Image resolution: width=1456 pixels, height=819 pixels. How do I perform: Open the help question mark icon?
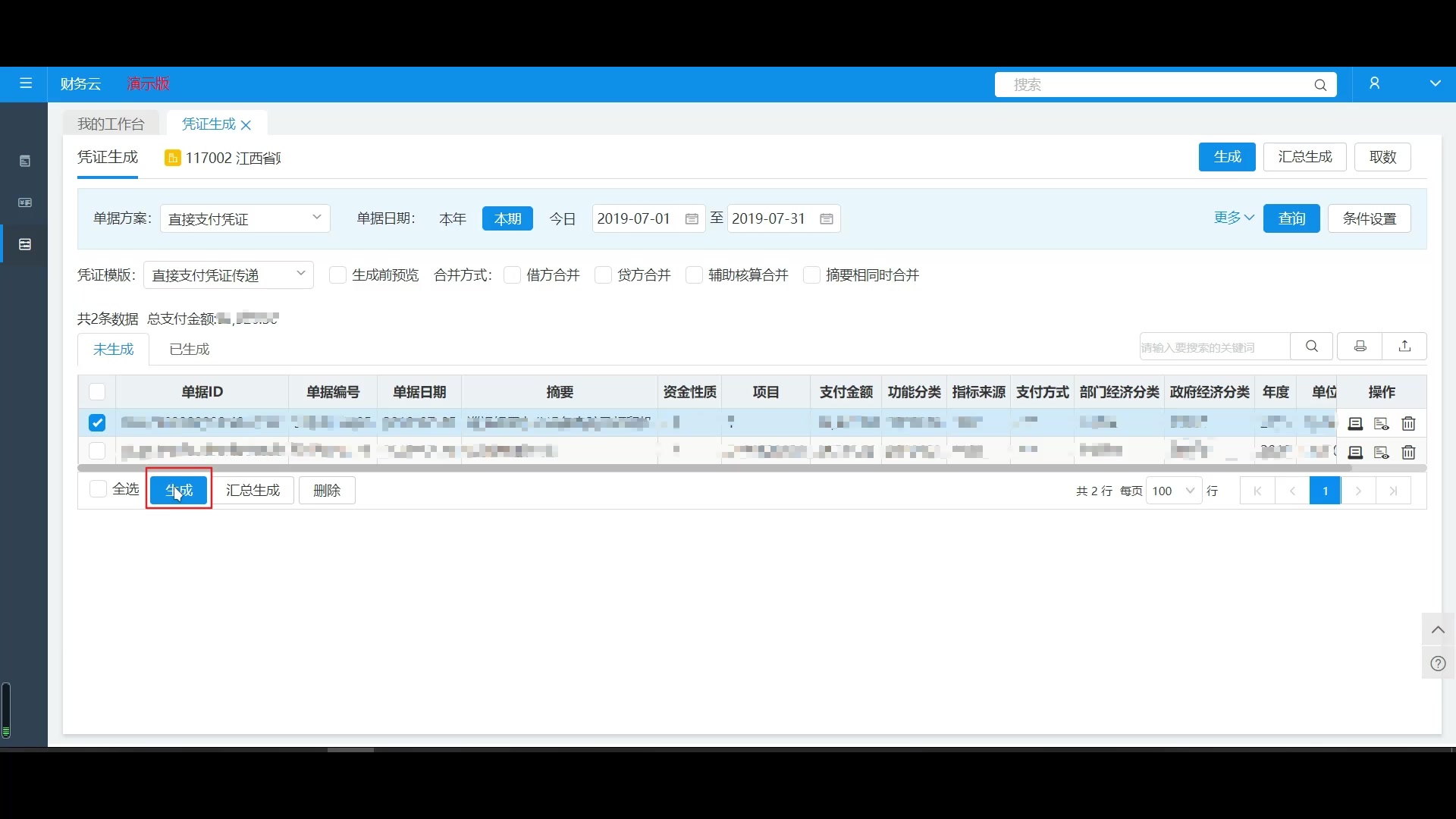click(1438, 664)
